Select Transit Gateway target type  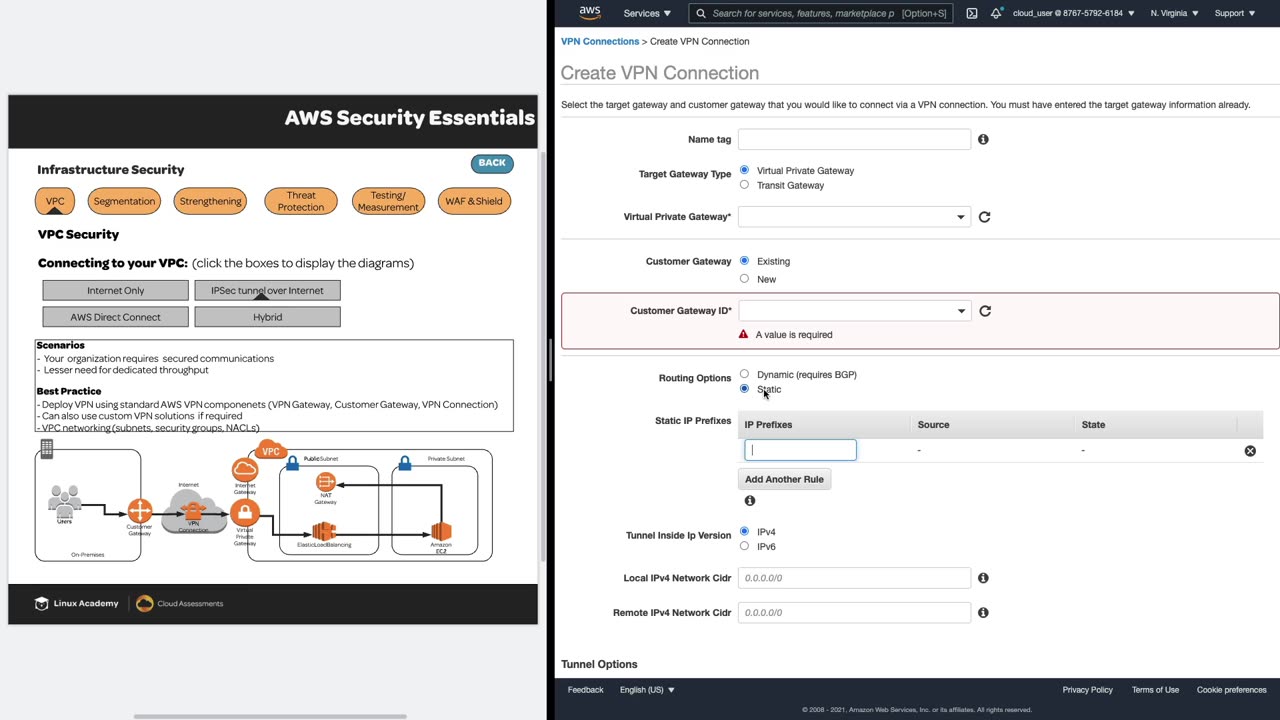click(x=744, y=185)
